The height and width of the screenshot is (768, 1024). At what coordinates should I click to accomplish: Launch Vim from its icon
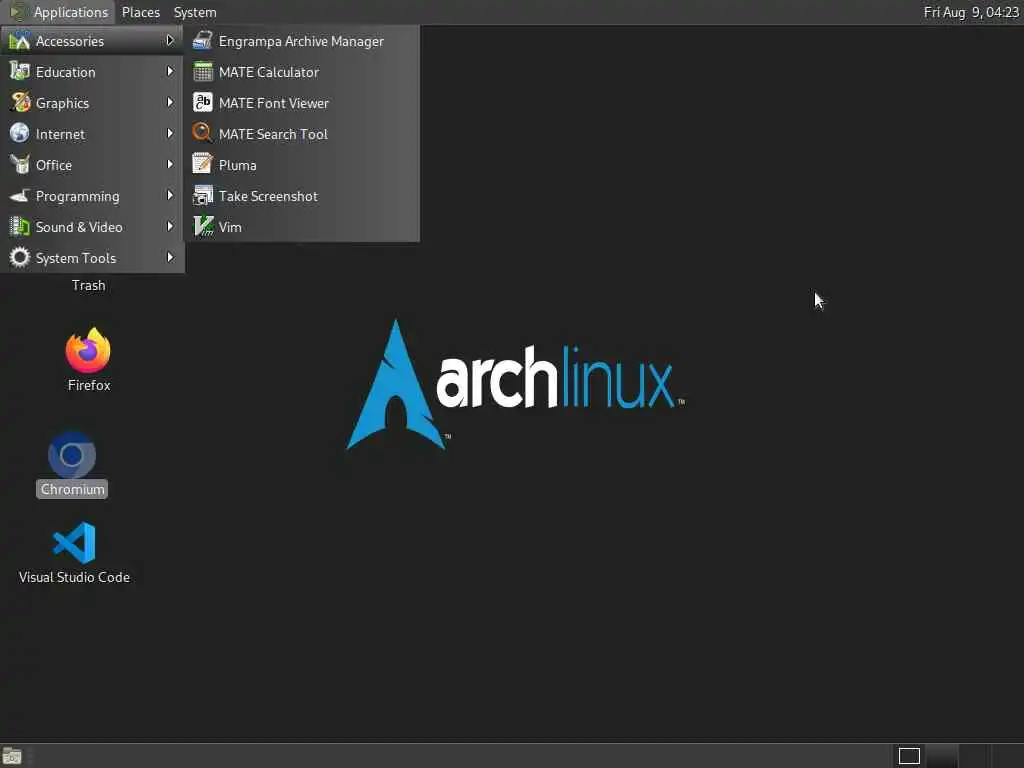pos(203,227)
